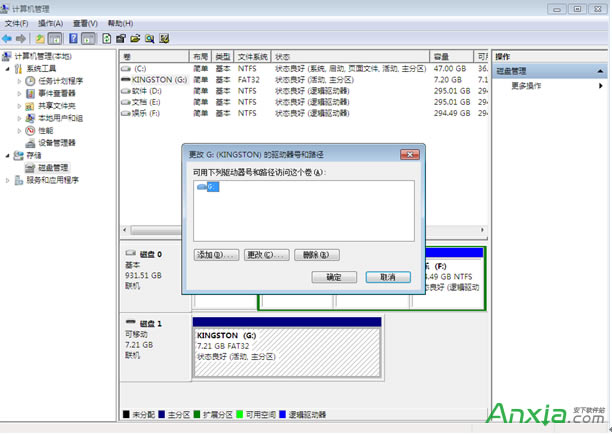Click the blue Help icon in the toolbar
The image size is (612, 434).
click(73, 38)
